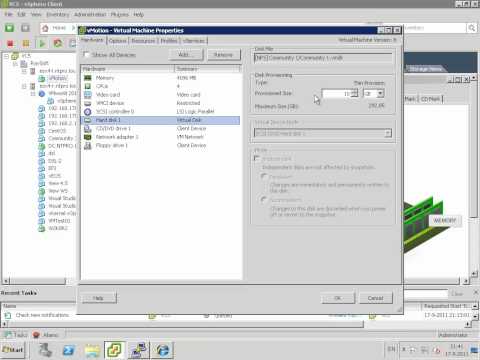The width and height of the screenshot is (480, 360).
Task: Switch to the vServices tab
Action: (194, 41)
